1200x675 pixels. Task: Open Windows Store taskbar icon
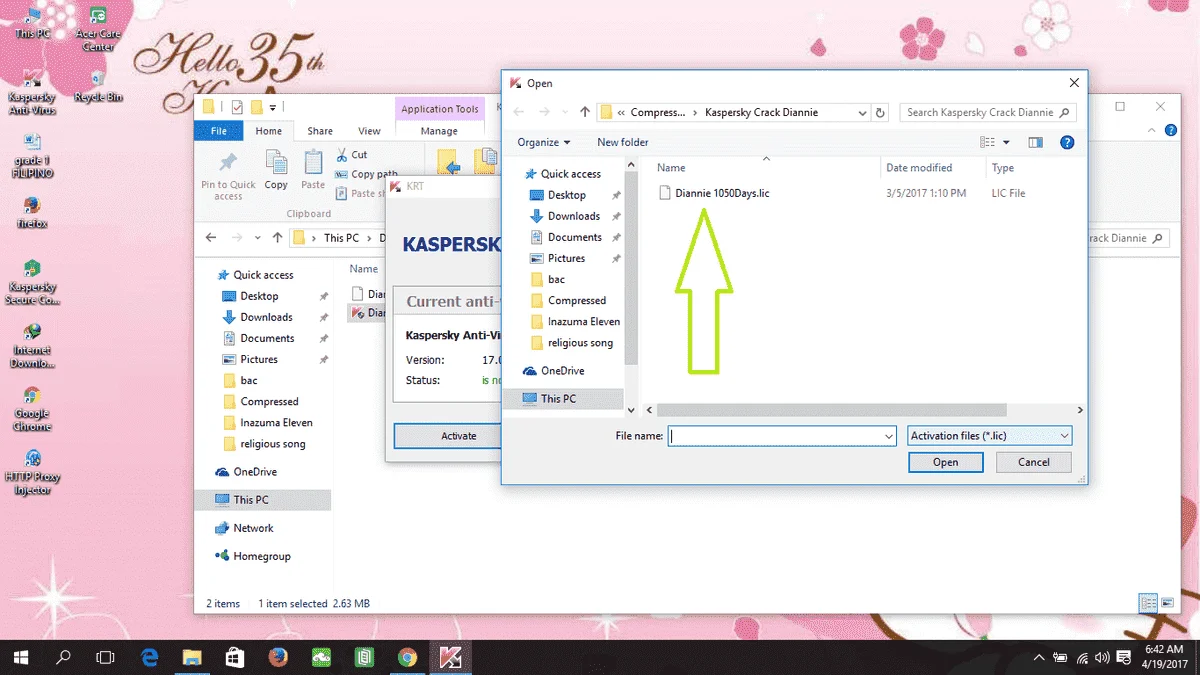236,657
